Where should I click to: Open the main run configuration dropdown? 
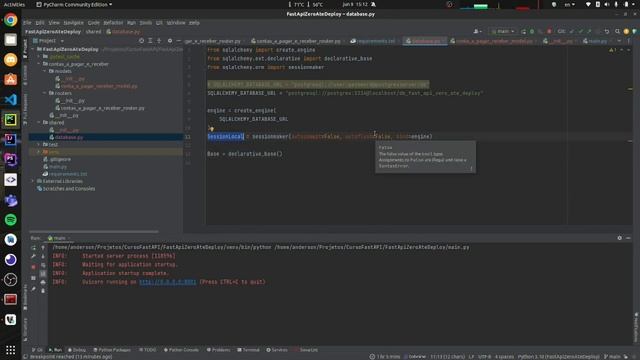[x=503, y=31]
